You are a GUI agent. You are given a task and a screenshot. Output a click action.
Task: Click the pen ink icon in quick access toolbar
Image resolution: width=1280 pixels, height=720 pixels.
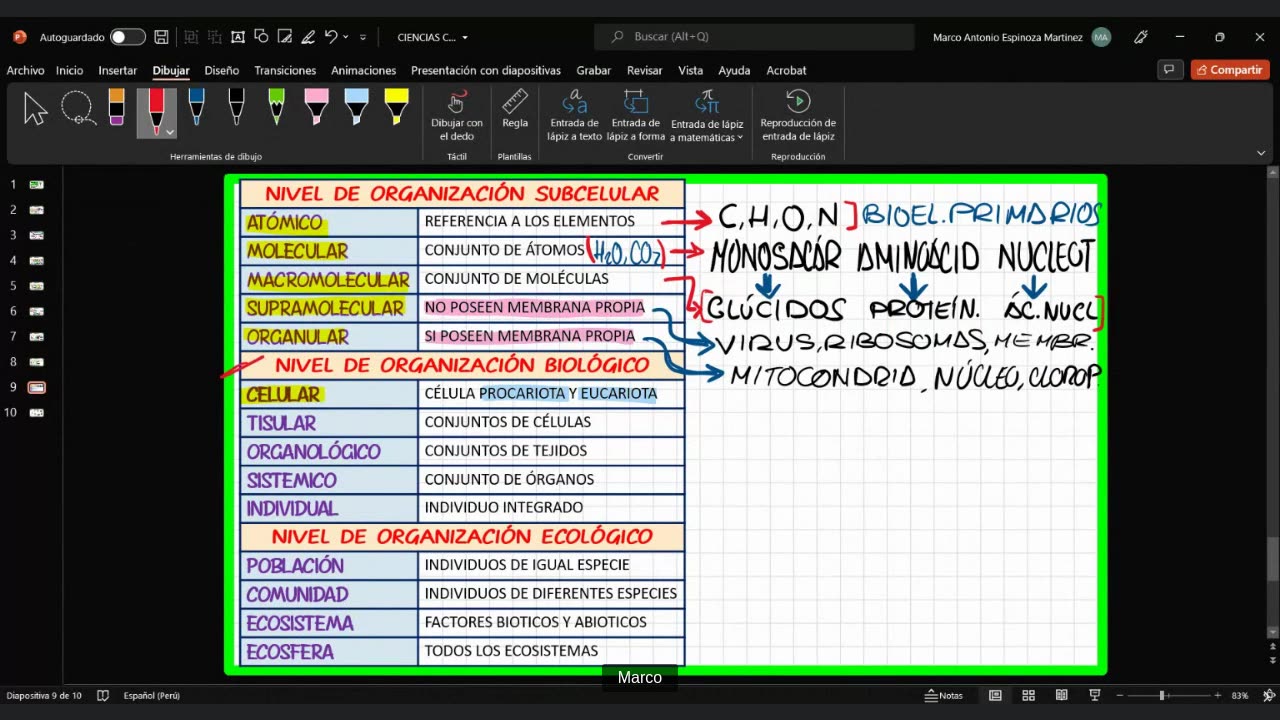(309, 37)
